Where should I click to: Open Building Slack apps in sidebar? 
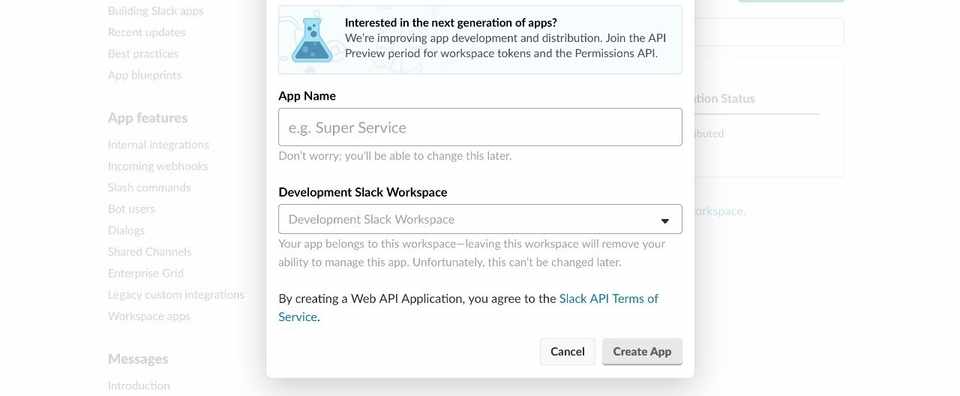coord(156,11)
